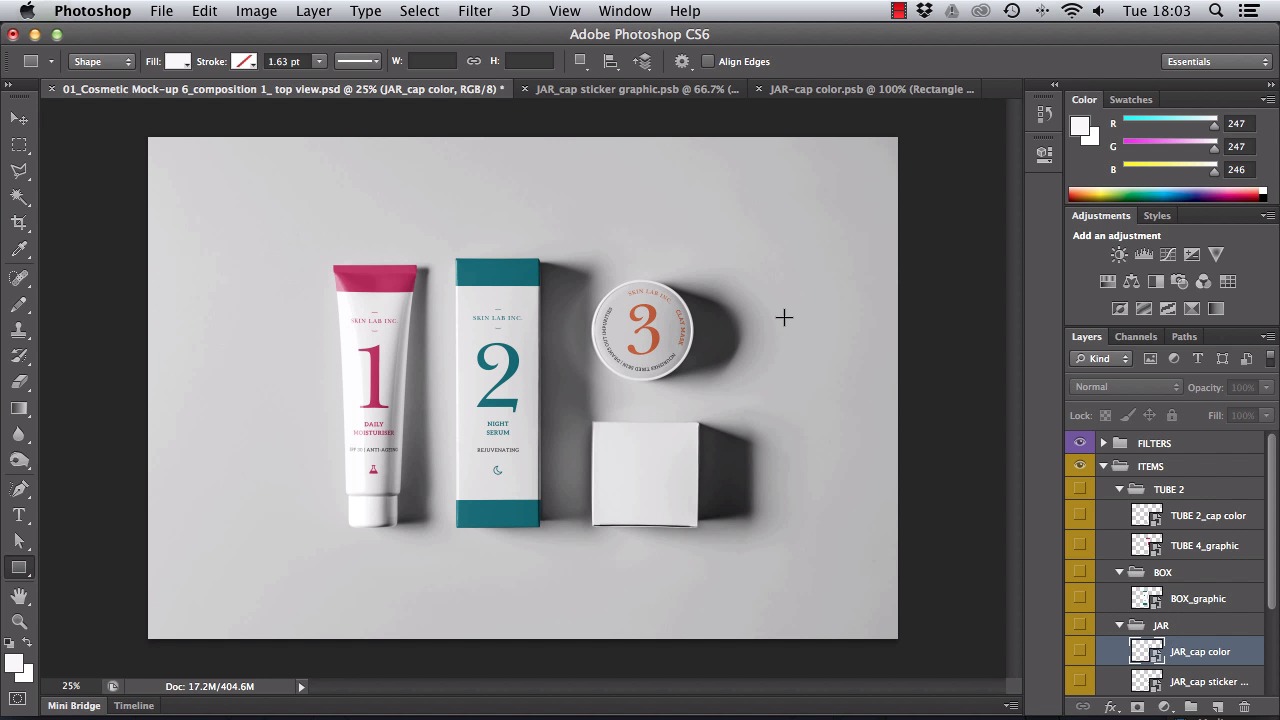
Task: Open macOS Spotlight search
Action: click(1216, 11)
